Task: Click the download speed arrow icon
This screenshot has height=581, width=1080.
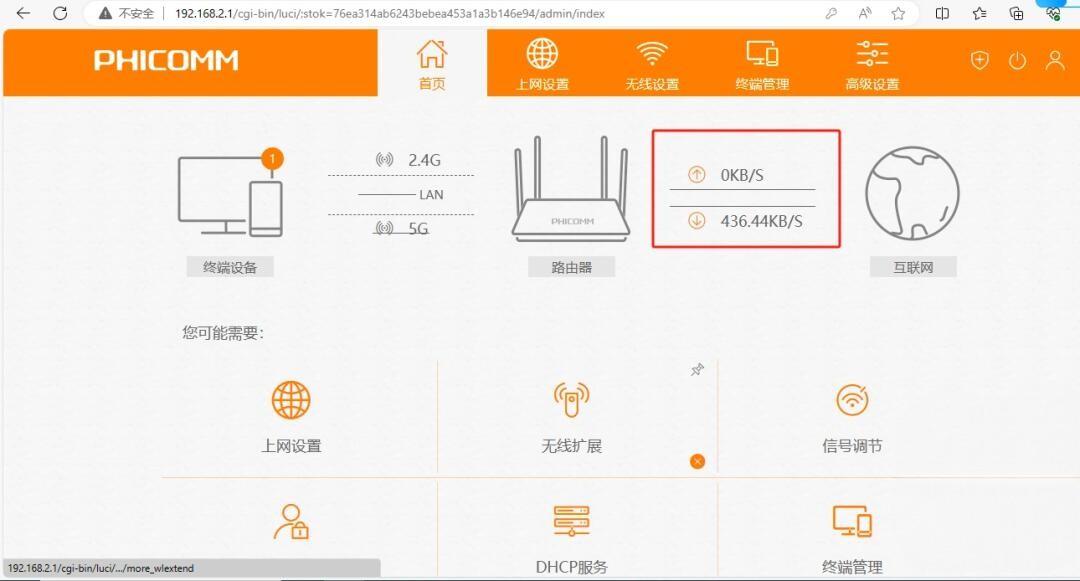Action: pos(697,220)
